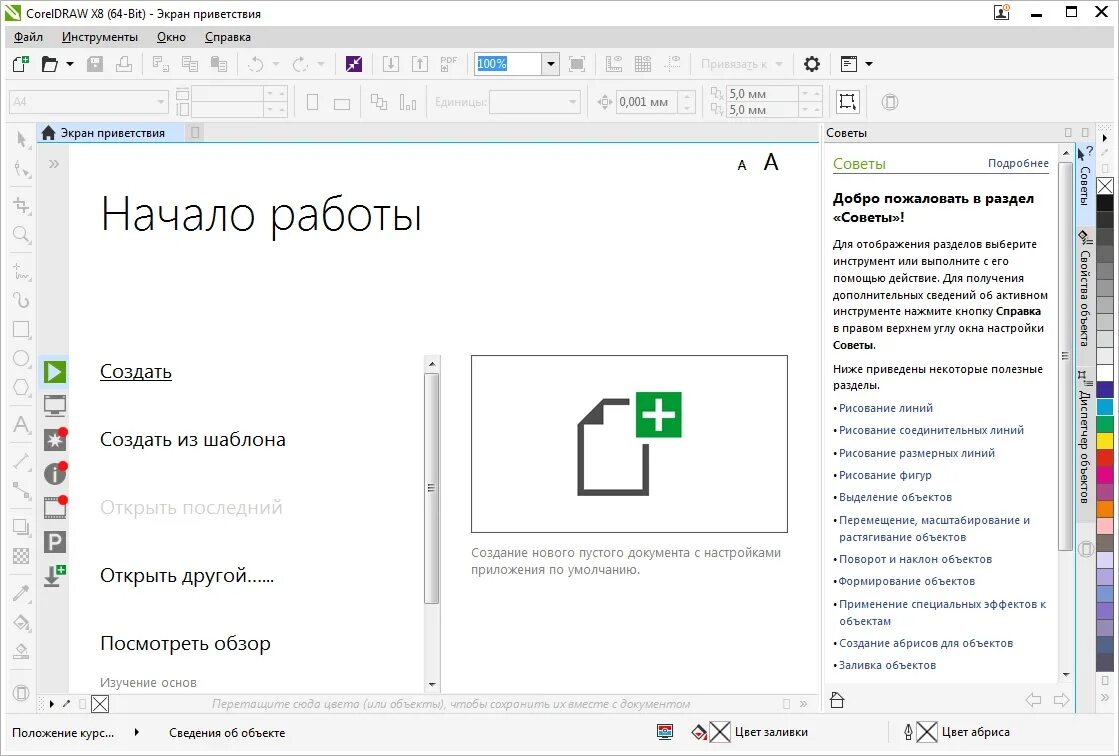The image size is (1119, 756).
Task: Click the New document icon in toolbar
Action: (x=21, y=64)
